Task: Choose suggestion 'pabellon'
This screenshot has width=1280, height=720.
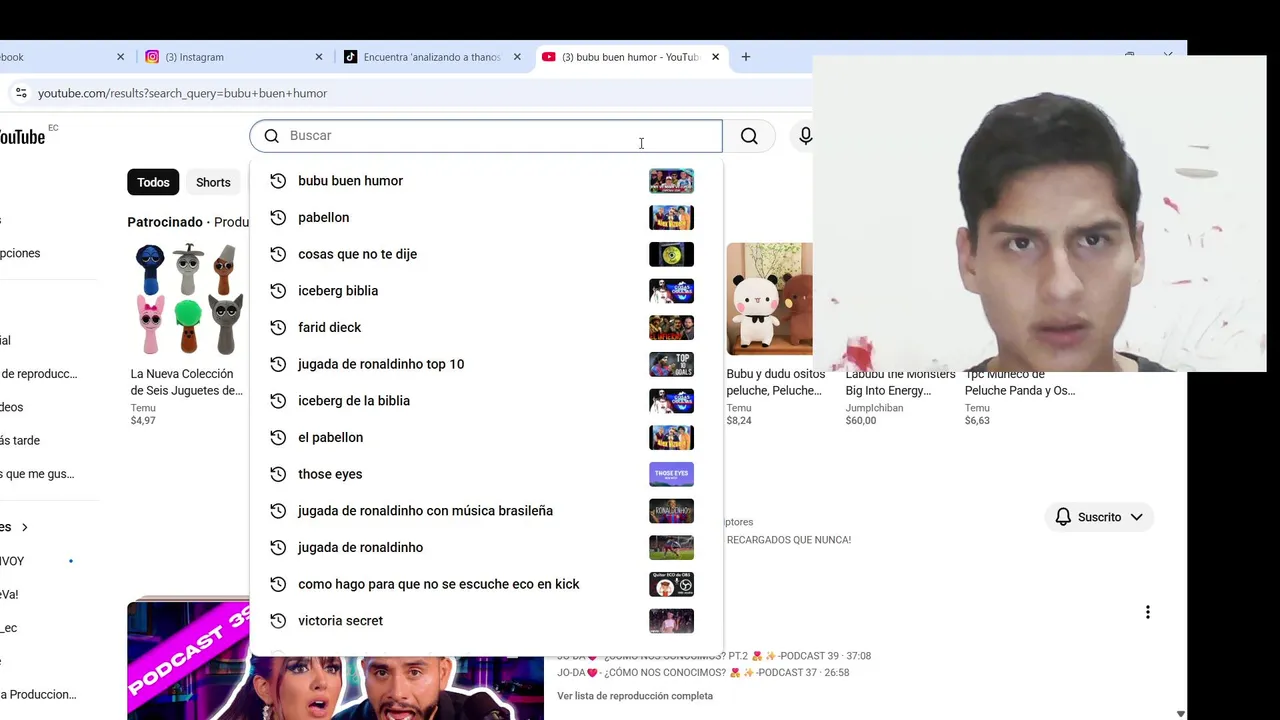Action: click(x=486, y=217)
